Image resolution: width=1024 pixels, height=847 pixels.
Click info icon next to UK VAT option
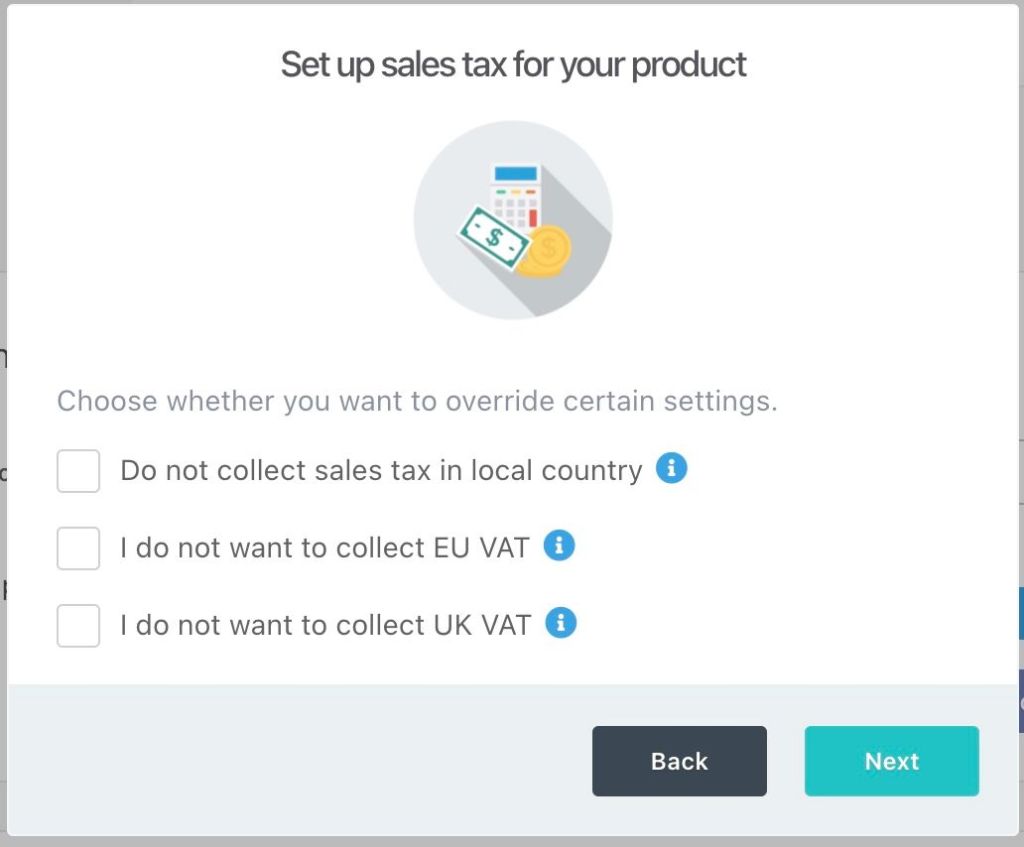tap(561, 623)
